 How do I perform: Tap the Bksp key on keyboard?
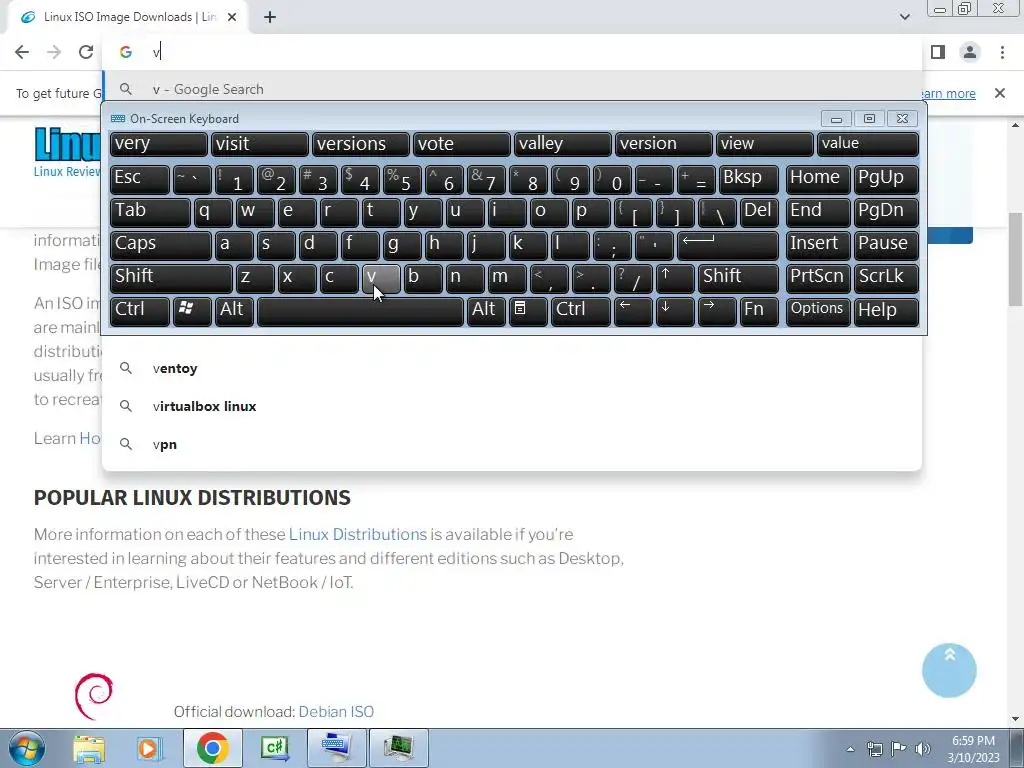point(748,179)
